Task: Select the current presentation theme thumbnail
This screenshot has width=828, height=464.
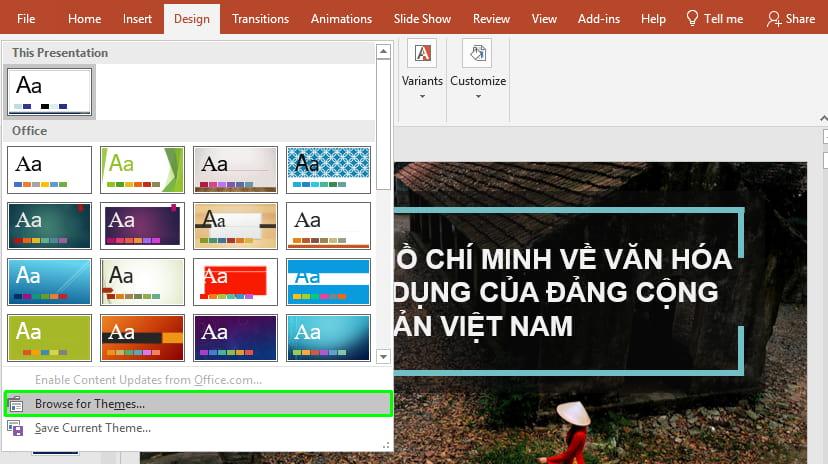Action: pyautogui.click(x=50, y=92)
